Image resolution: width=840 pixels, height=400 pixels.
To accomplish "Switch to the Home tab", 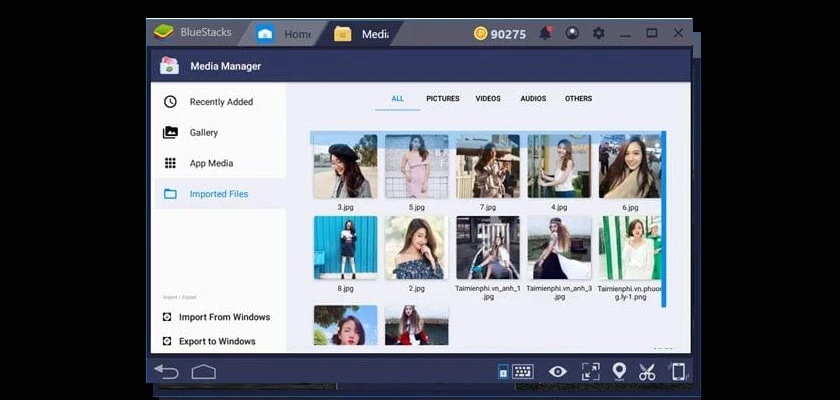I will [284, 34].
